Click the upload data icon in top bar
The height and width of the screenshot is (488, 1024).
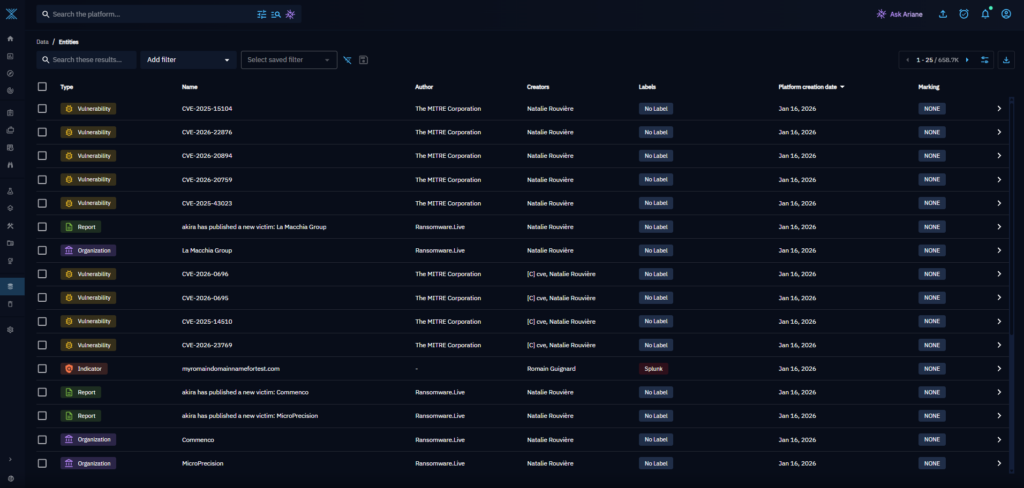coord(943,14)
